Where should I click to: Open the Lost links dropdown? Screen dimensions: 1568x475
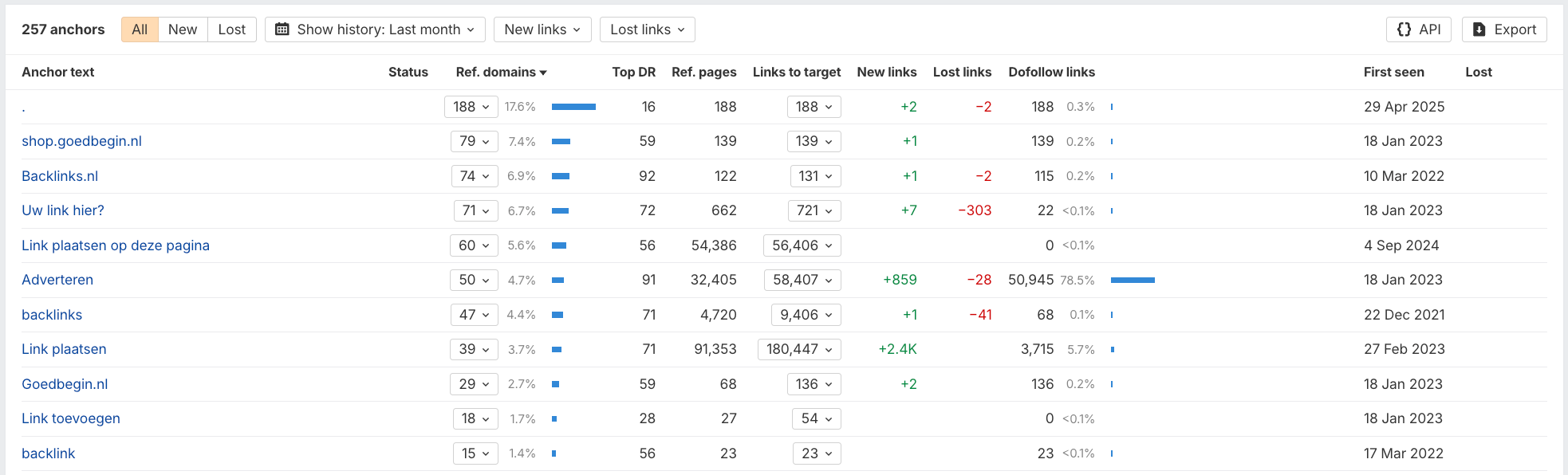(647, 29)
